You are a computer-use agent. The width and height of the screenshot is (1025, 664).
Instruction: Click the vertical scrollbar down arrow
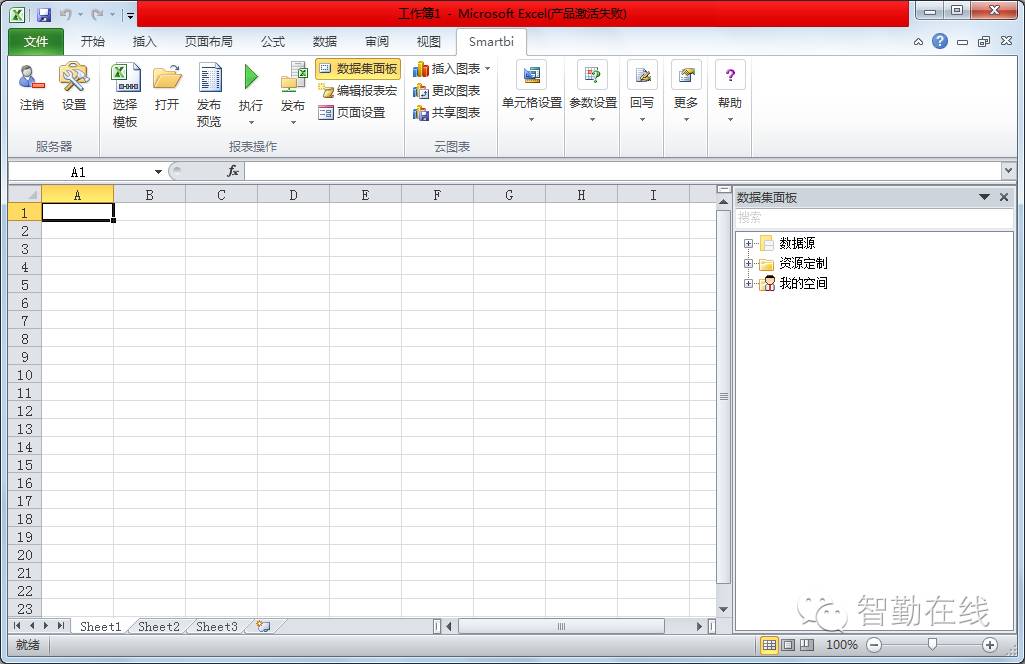click(x=724, y=609)
